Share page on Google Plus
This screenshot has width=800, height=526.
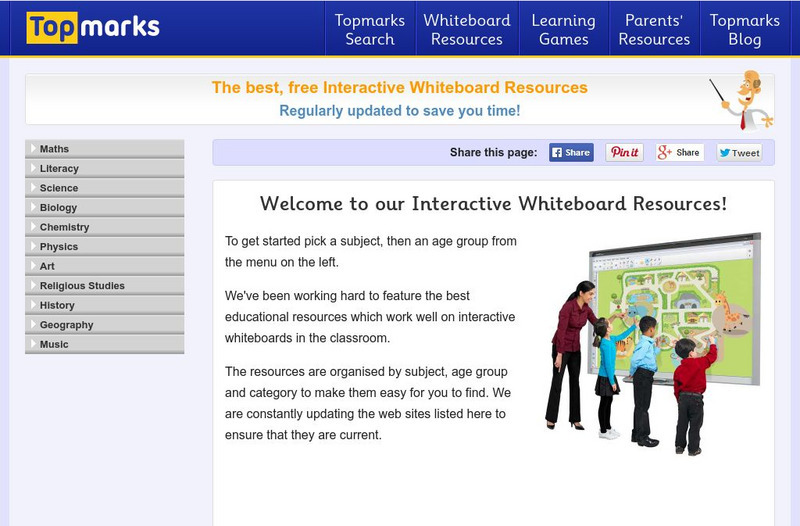click(x=680, y=153)
